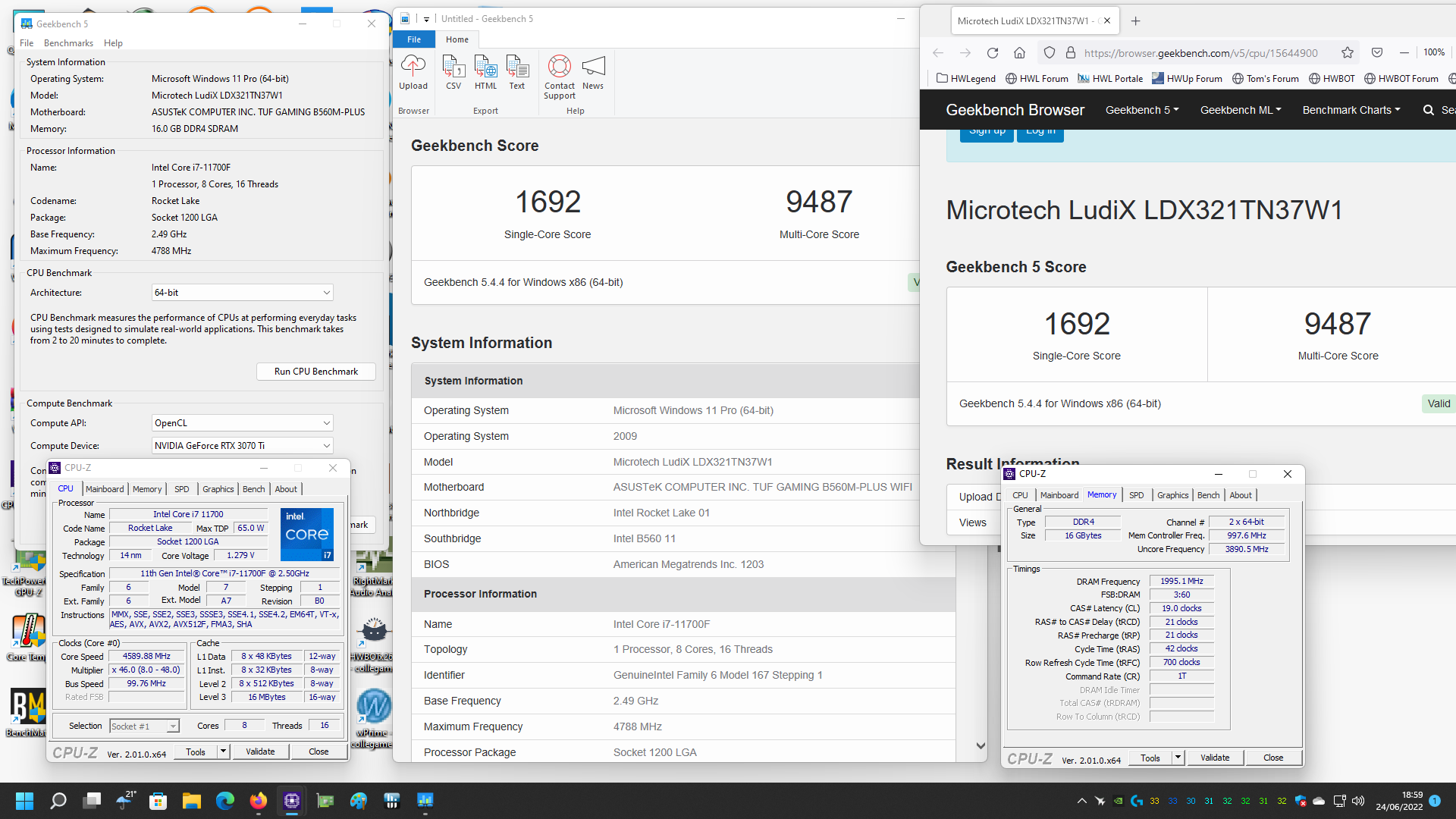This screenshot has width=1456, height=819.
Task: Bookmark this page with the star icon
Action: click(x=1347, y=53)
